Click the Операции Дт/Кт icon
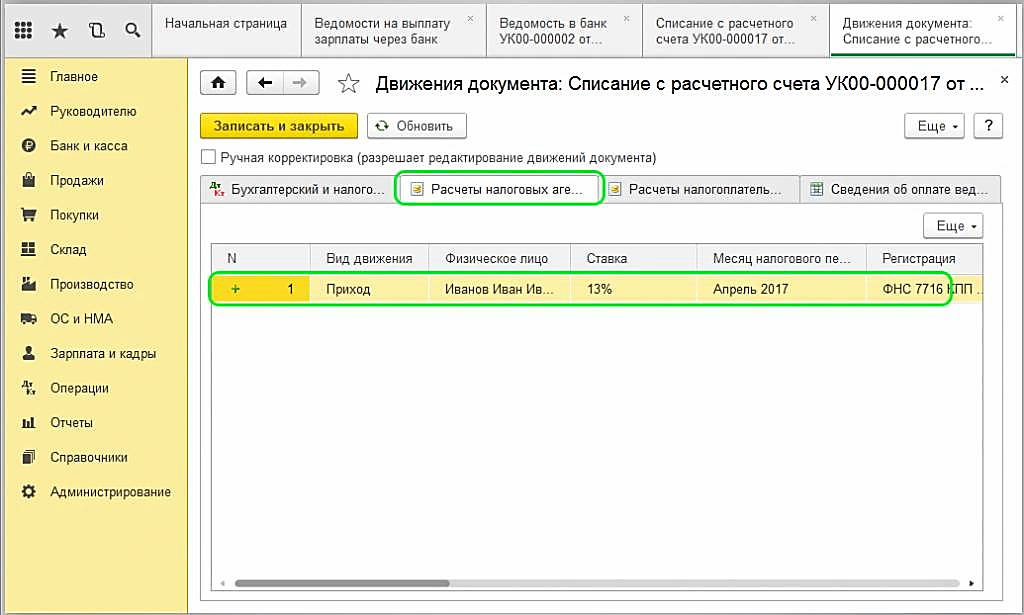The height and width of the screenshot is (615, 1024). pyautogui.click(x=29, y=388)
